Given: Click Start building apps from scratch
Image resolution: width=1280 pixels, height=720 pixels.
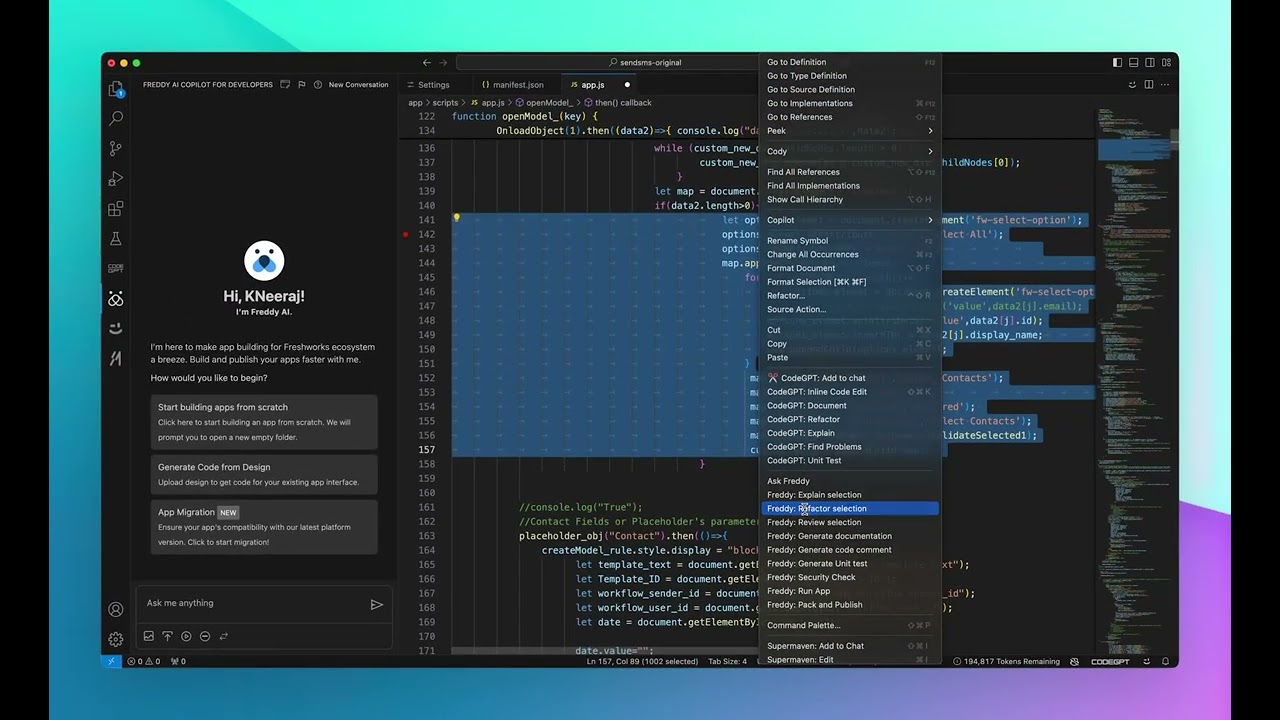Looking at the screenshot, I should (264, 422).
